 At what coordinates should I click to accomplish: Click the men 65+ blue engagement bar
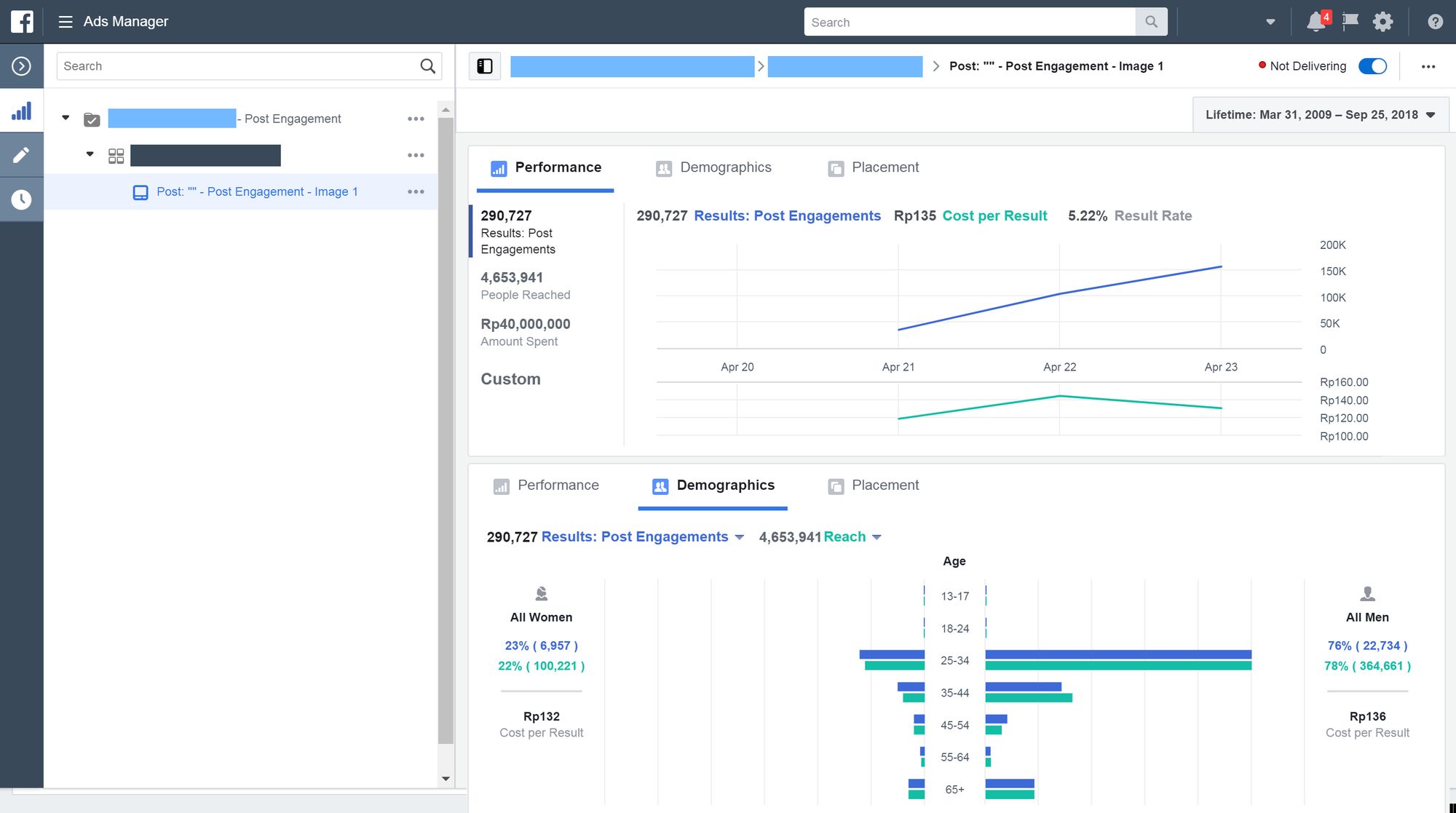click(x=1010, y=783)
